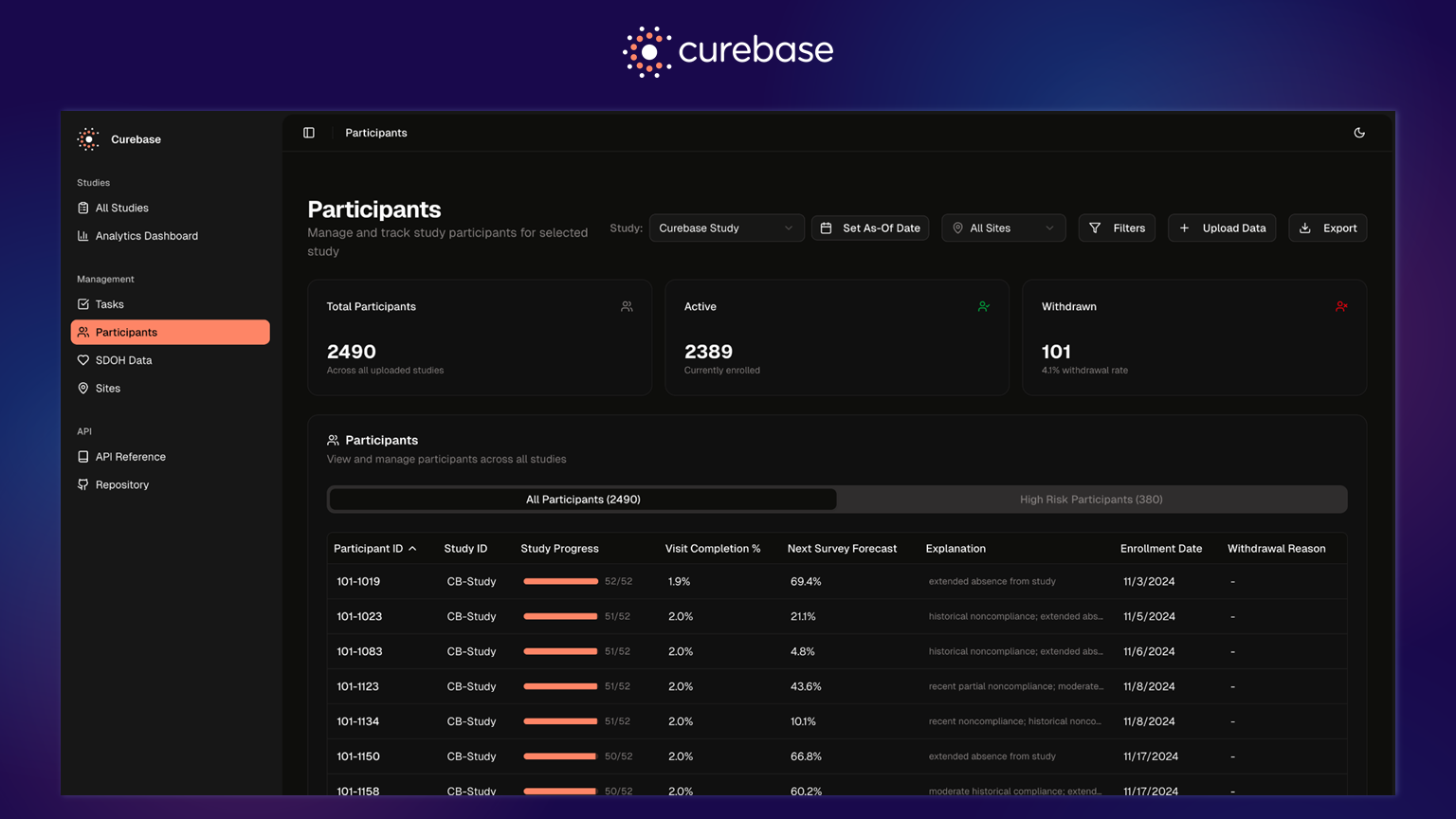Open the Set As-Of Date picker
The height and width of the screenshot is (819, 1456).
tap(870, 228)
